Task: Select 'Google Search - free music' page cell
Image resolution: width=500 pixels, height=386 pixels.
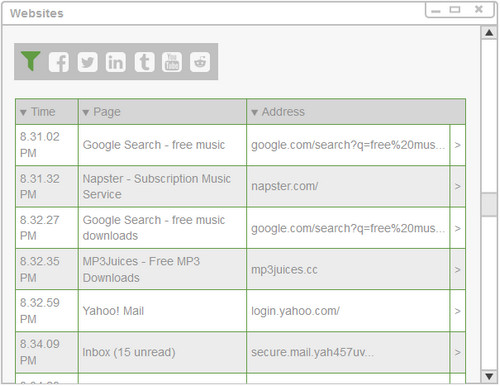Action: click(x=163, y=145)
